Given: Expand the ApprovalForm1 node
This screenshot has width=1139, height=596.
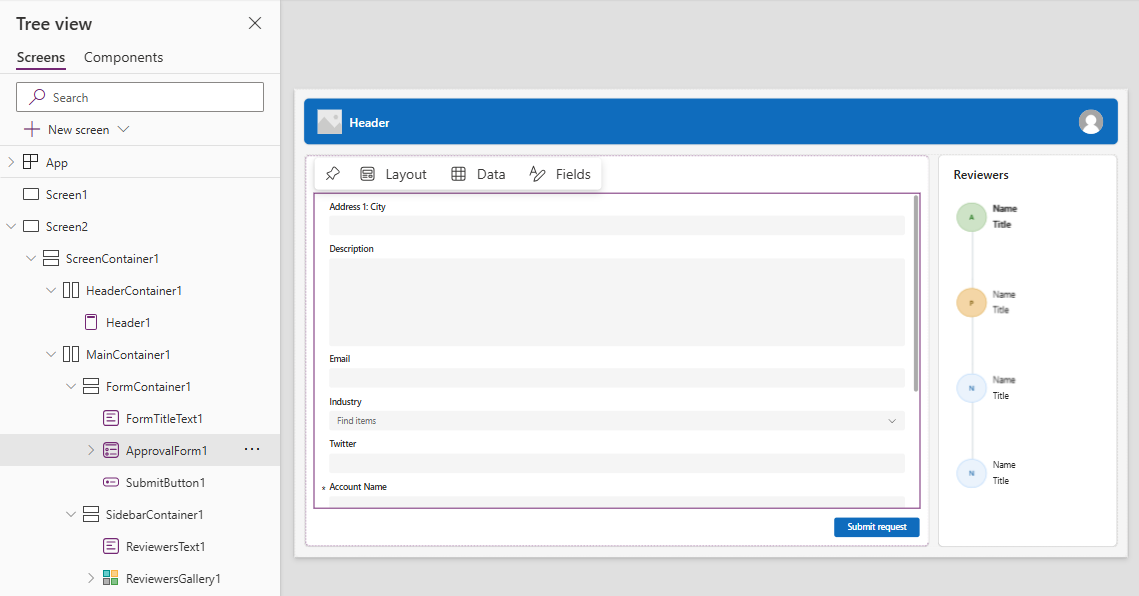Looking at the screenshot, I should 91,450.
